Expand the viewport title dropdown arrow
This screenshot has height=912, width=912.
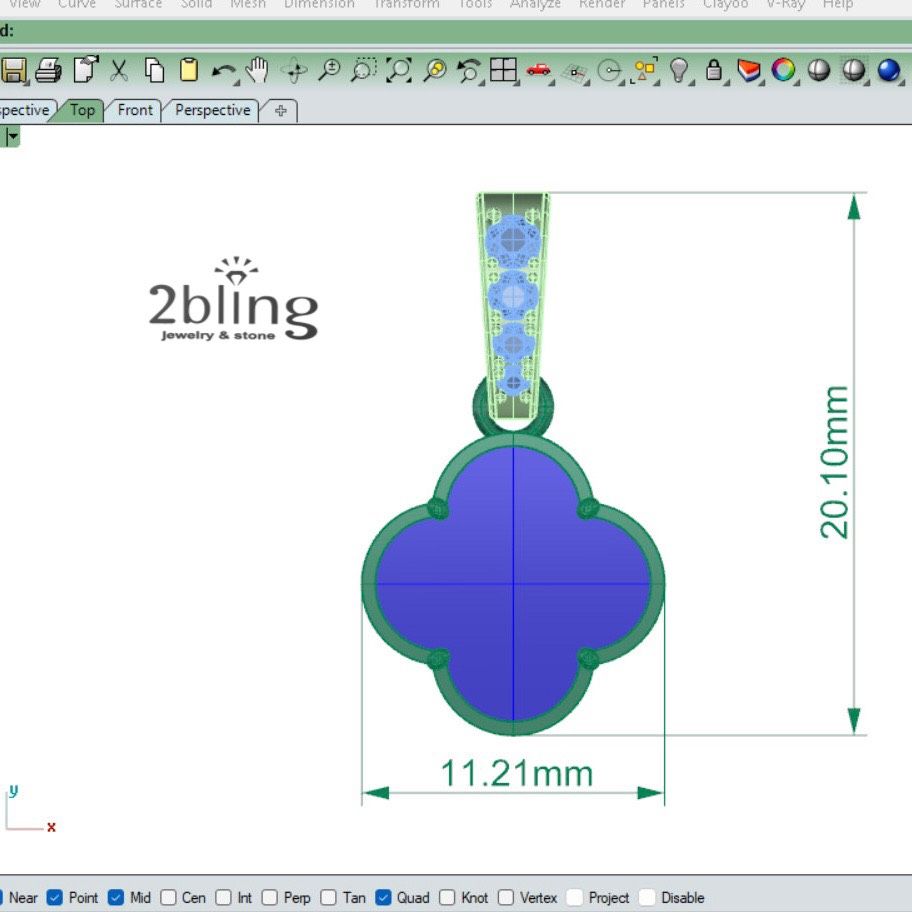pyautogui.click(x=12, y=137)
